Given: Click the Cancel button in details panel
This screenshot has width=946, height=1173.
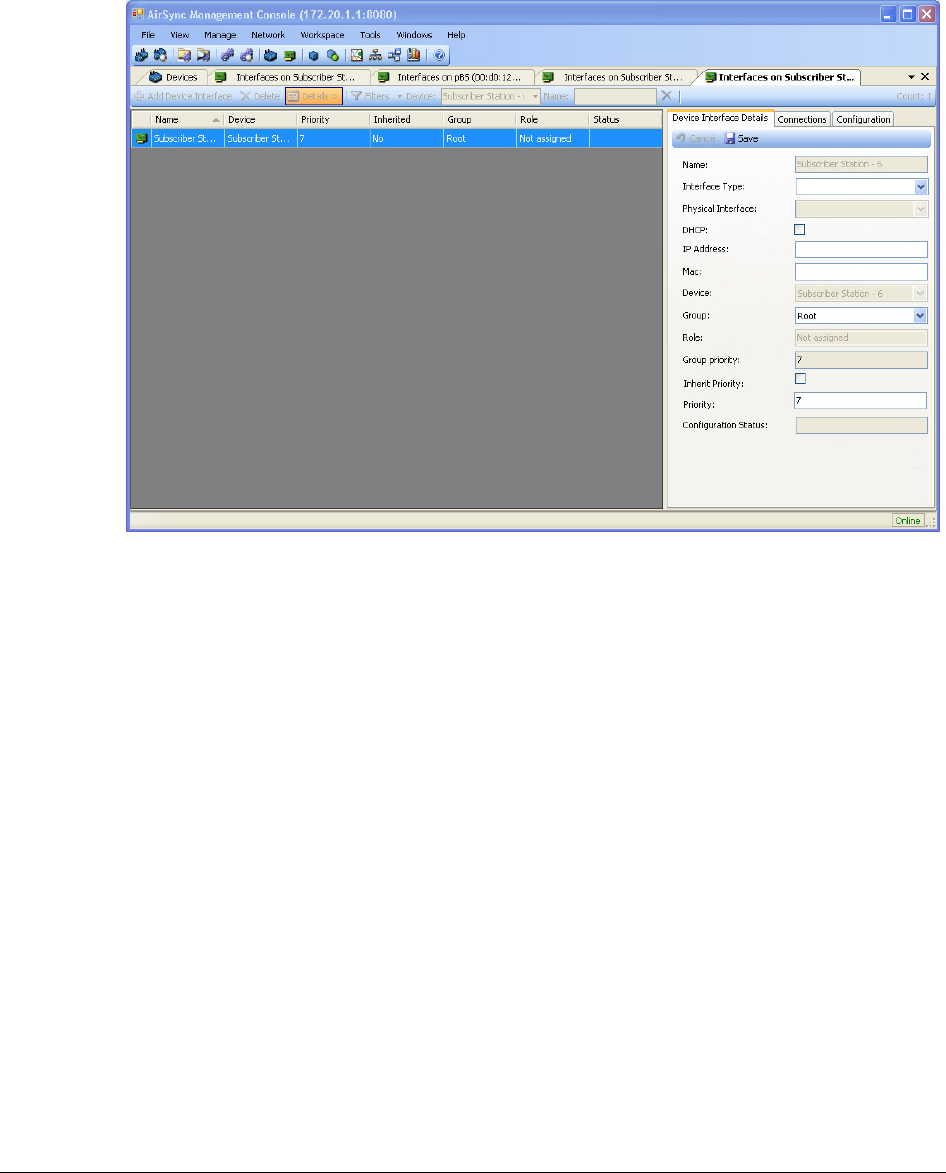Looking at the screenshot, I should [x=695, y=138].
